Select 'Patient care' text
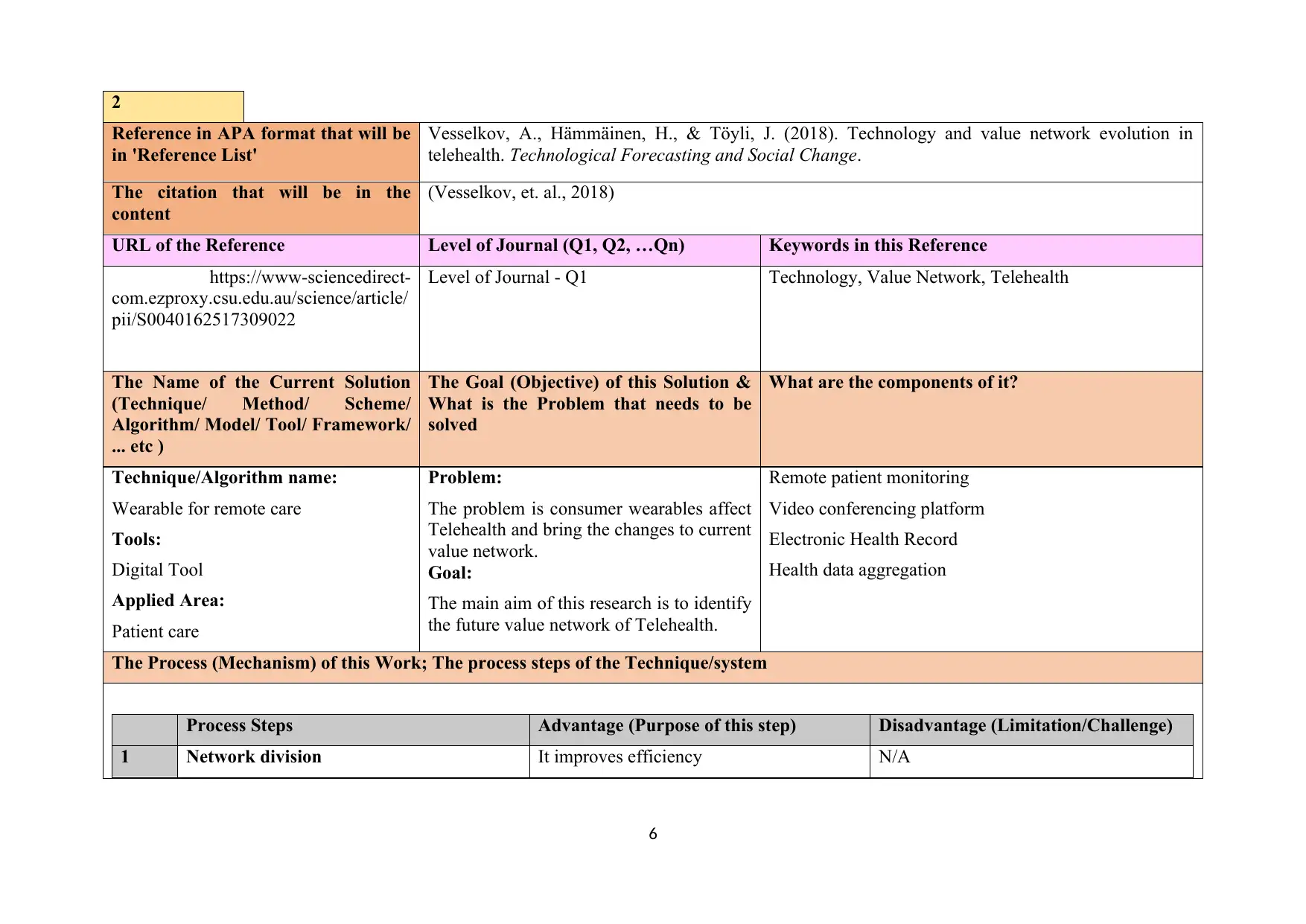The height and width of the screenshot is (924, 1306). point(155,632)
